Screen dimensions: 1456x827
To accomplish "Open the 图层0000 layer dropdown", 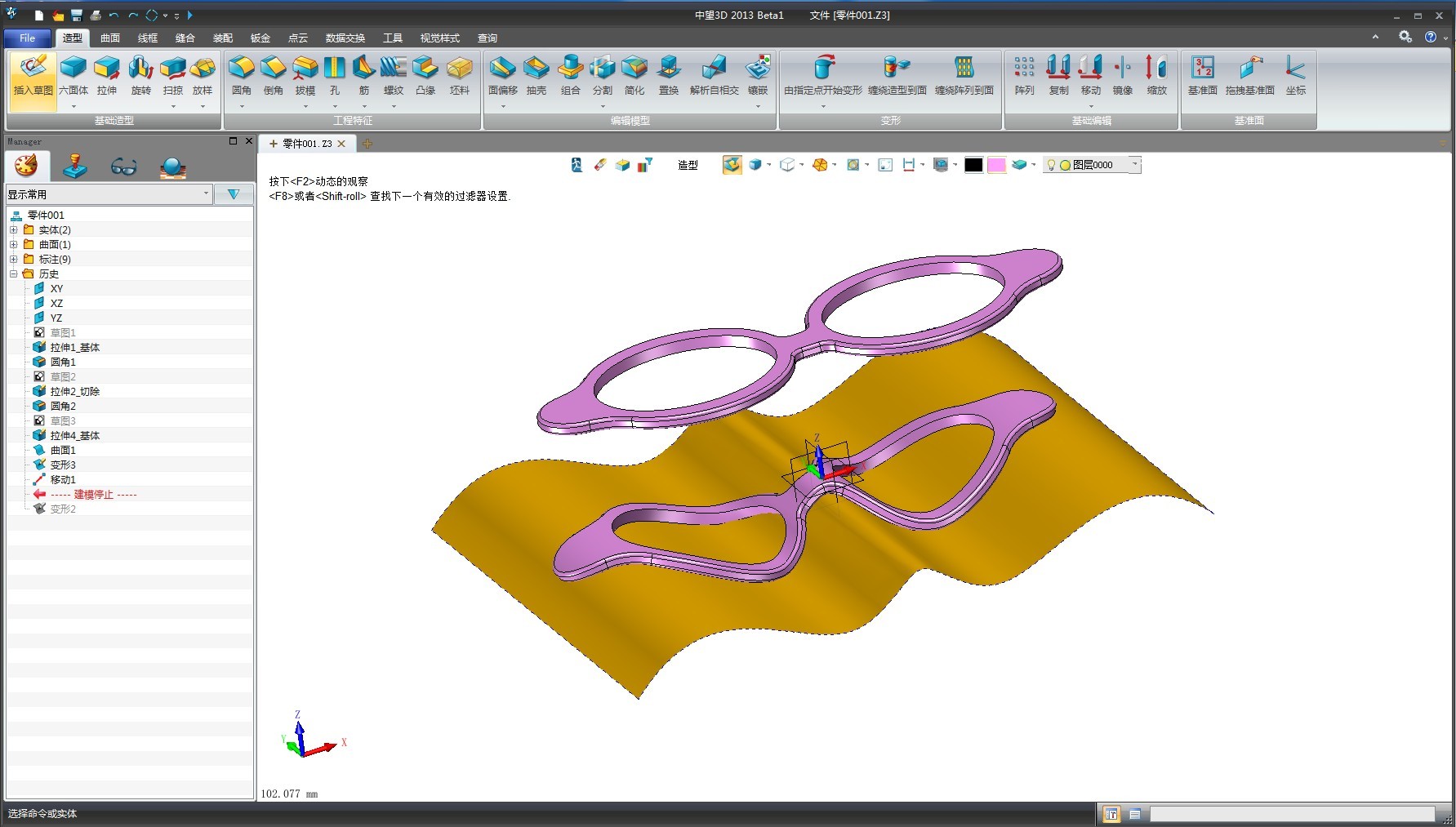I will [x=1134, y=165].
